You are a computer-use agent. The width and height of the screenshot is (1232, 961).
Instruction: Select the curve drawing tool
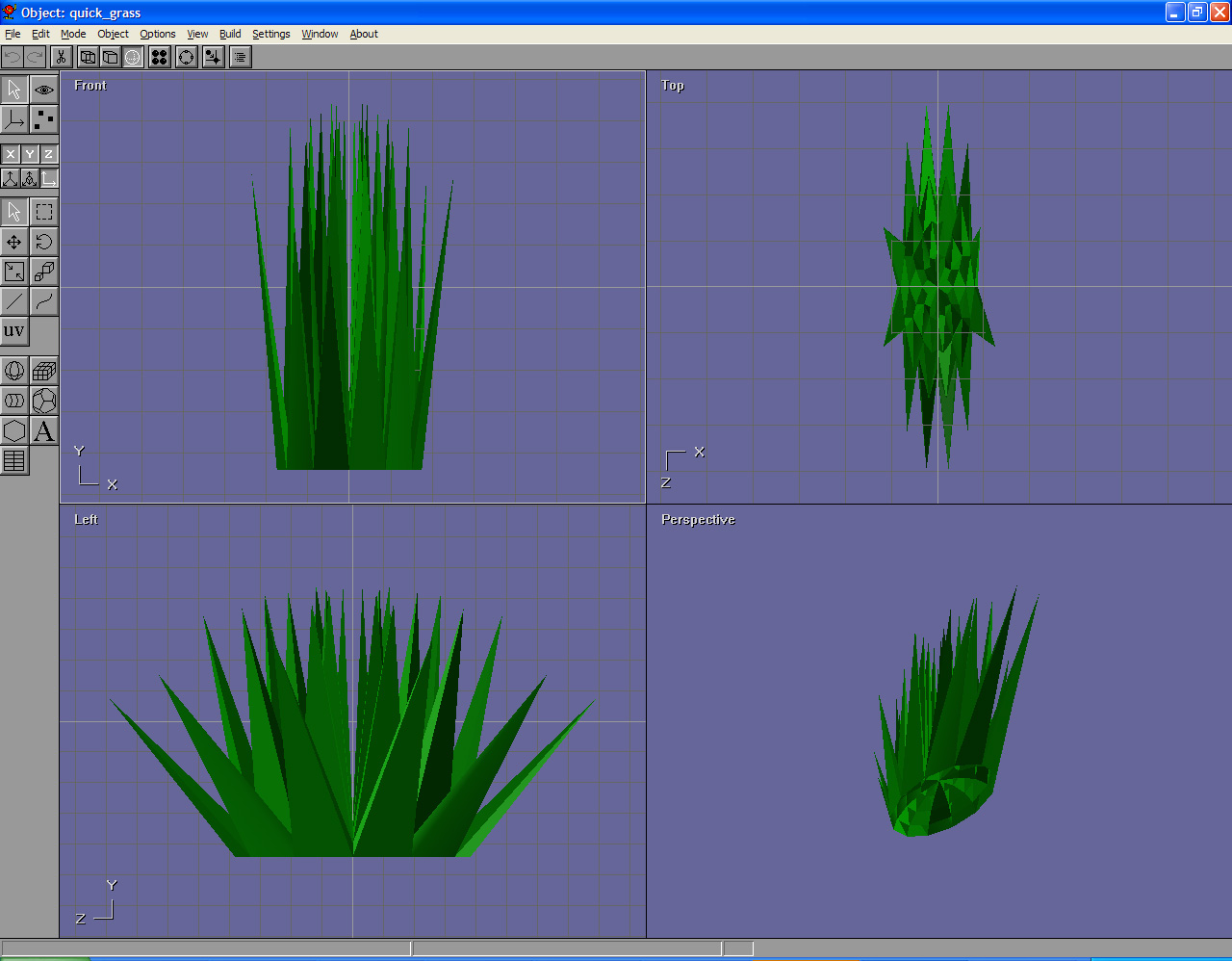tap(44, 301)
